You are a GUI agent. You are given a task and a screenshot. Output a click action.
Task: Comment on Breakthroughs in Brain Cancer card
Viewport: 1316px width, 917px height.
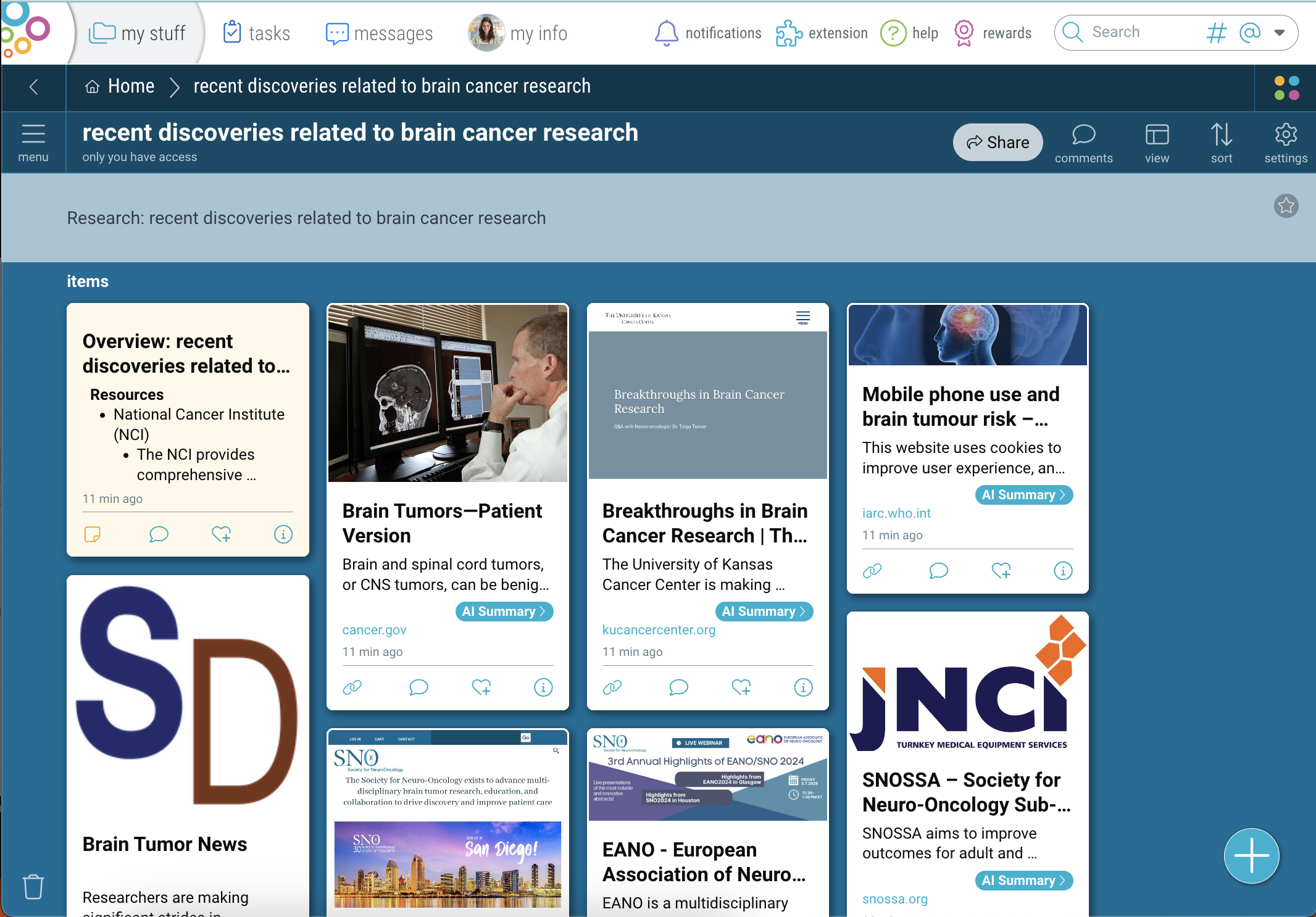tap(678, 687)
